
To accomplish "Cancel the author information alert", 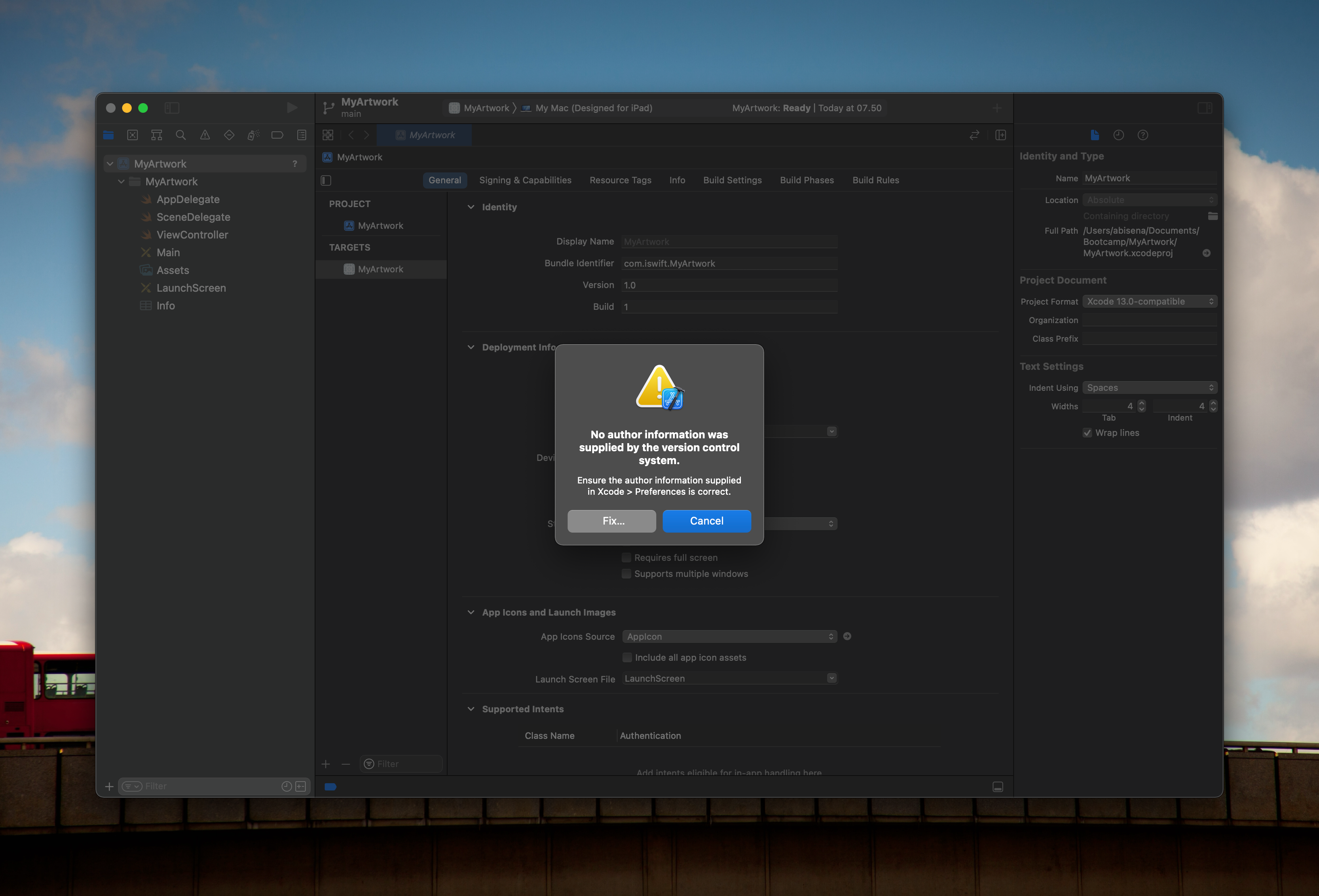I will click(707, 521).
